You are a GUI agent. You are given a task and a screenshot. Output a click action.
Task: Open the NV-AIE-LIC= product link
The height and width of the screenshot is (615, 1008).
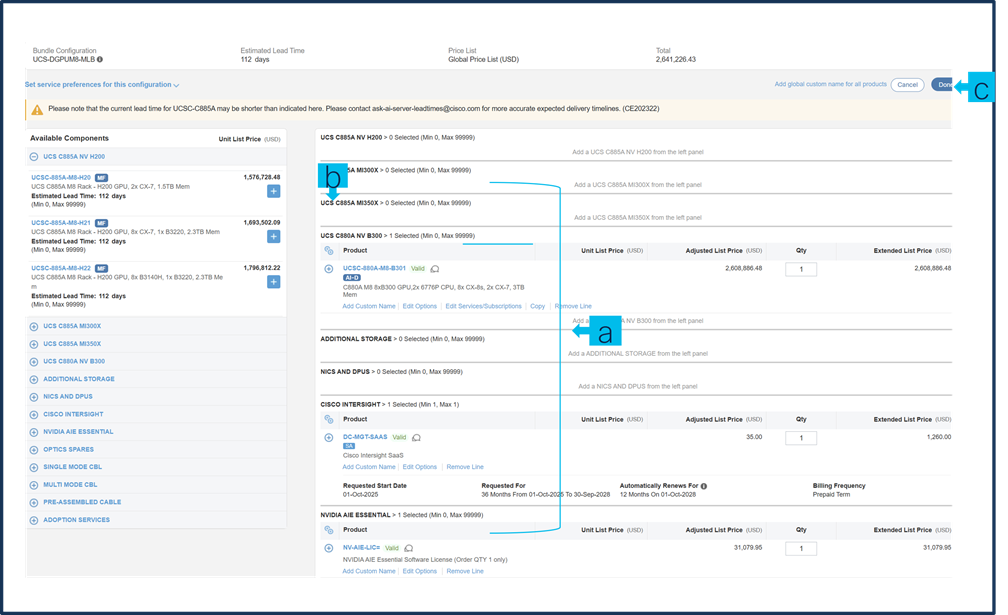(x=361, y=548)
